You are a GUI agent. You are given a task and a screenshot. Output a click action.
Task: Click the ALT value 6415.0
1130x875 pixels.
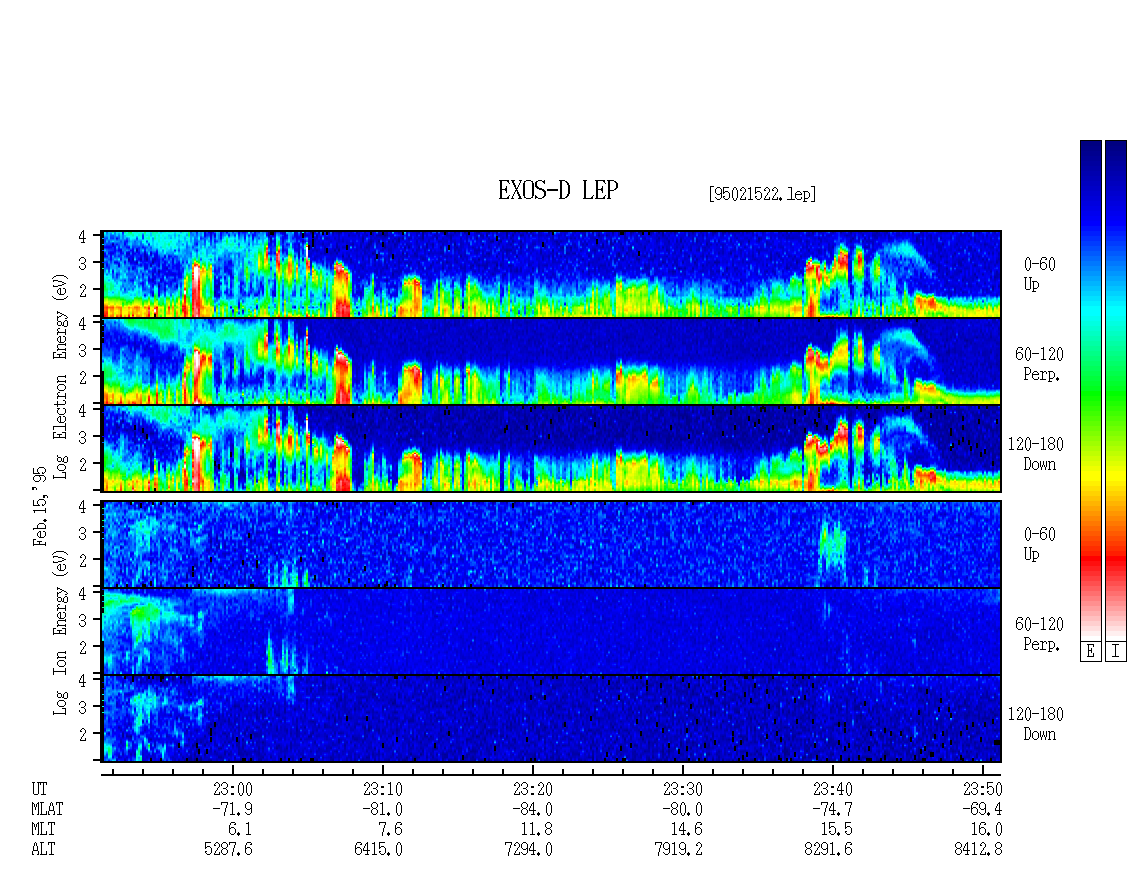[378, 850]
